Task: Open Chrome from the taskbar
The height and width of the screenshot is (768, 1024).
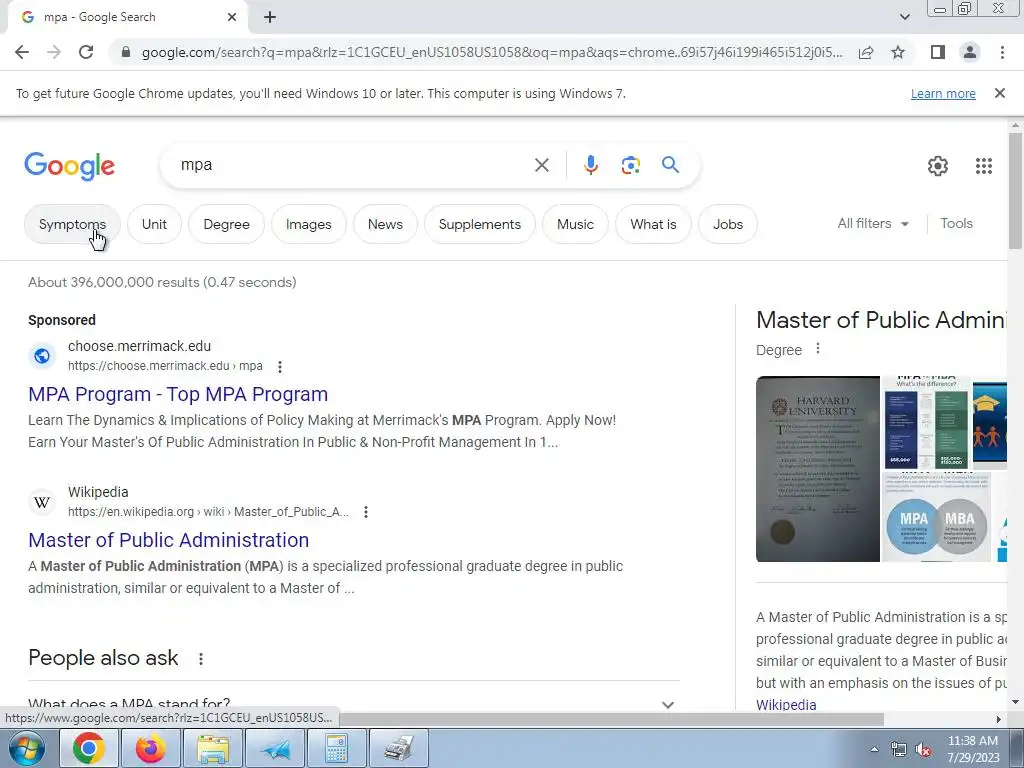Action: (x=88, y=748)
